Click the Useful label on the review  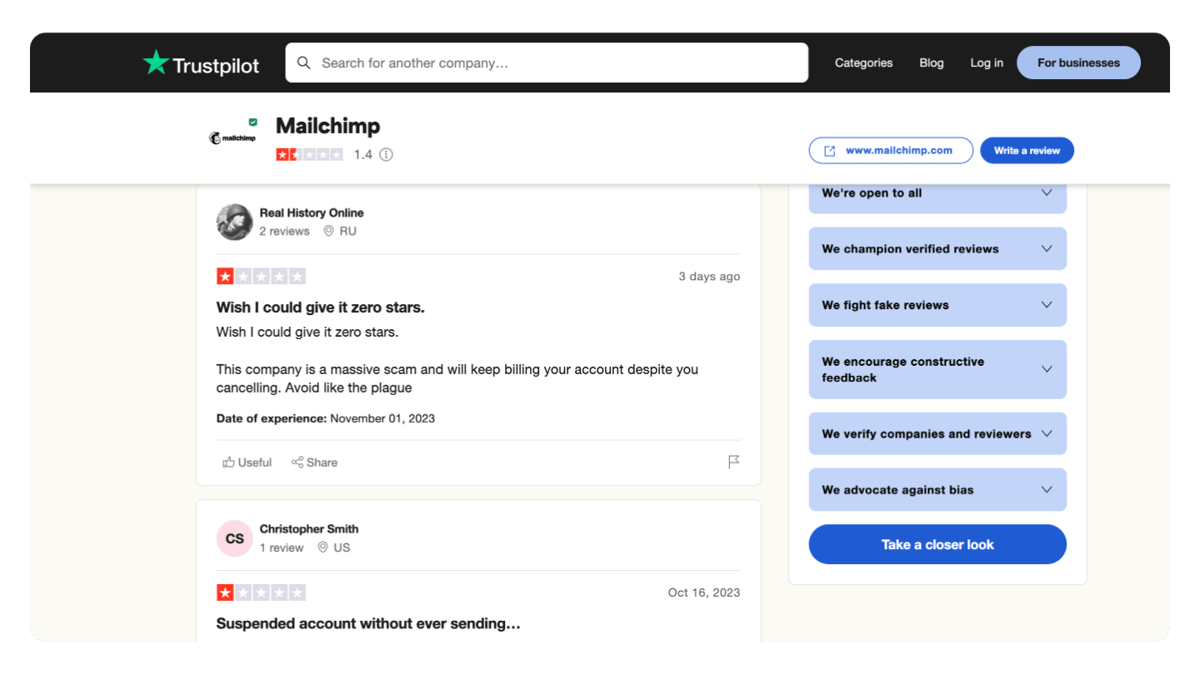(x=255, y=463)
